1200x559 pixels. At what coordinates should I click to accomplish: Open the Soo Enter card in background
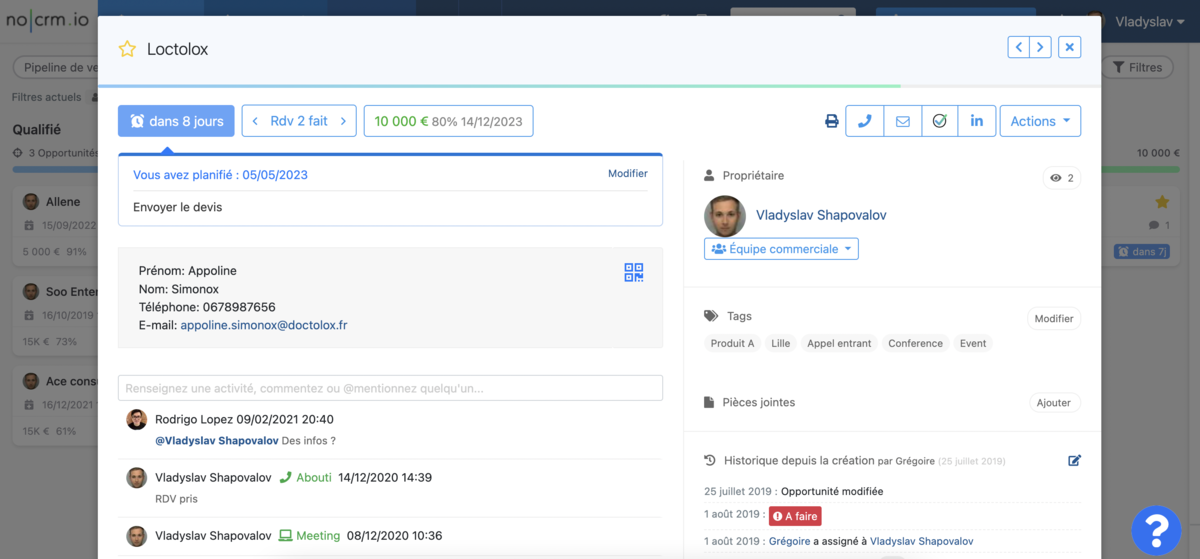(x=55, y=315)
